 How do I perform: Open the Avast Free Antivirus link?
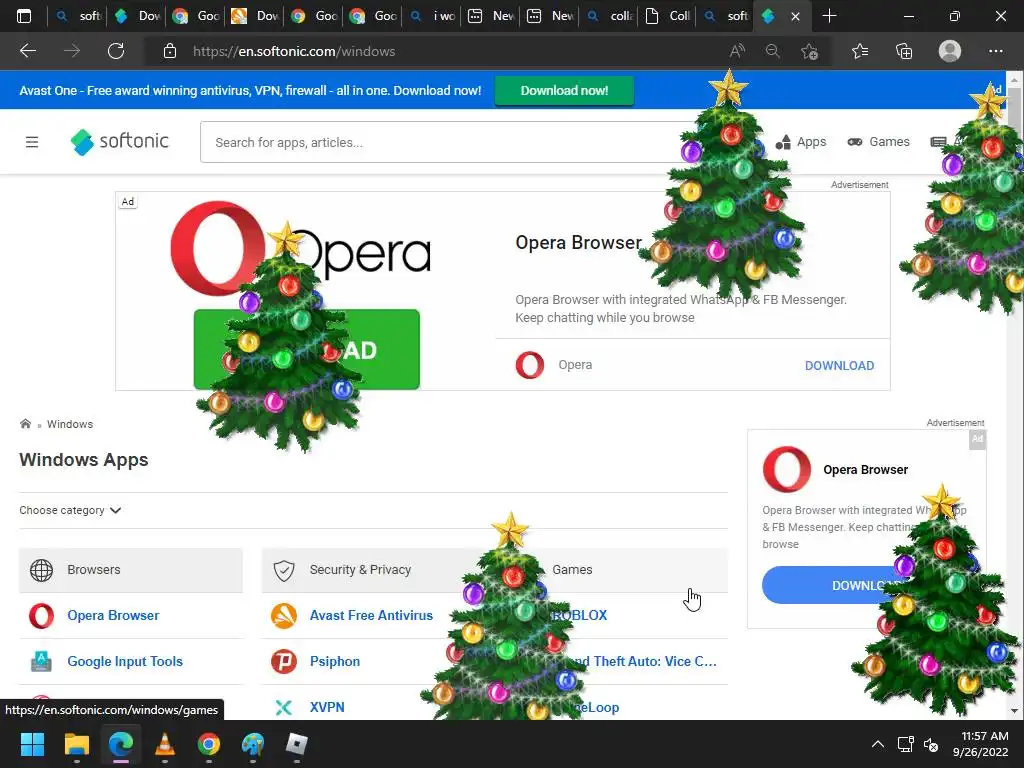[x=371, y=615]
